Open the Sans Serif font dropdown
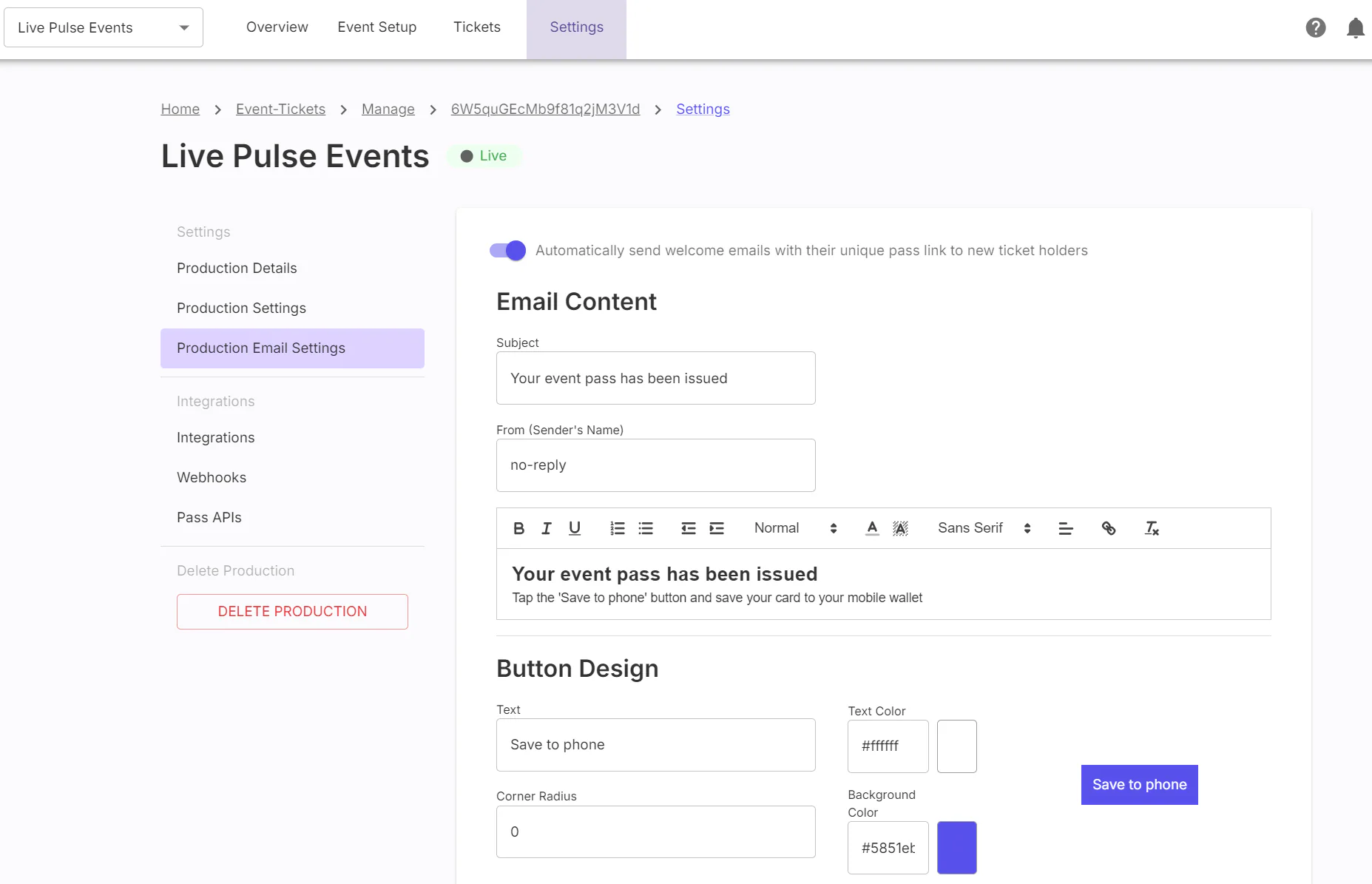This screenshot has height=884, width=1372. pyautogui.click(x=984, y=528)
